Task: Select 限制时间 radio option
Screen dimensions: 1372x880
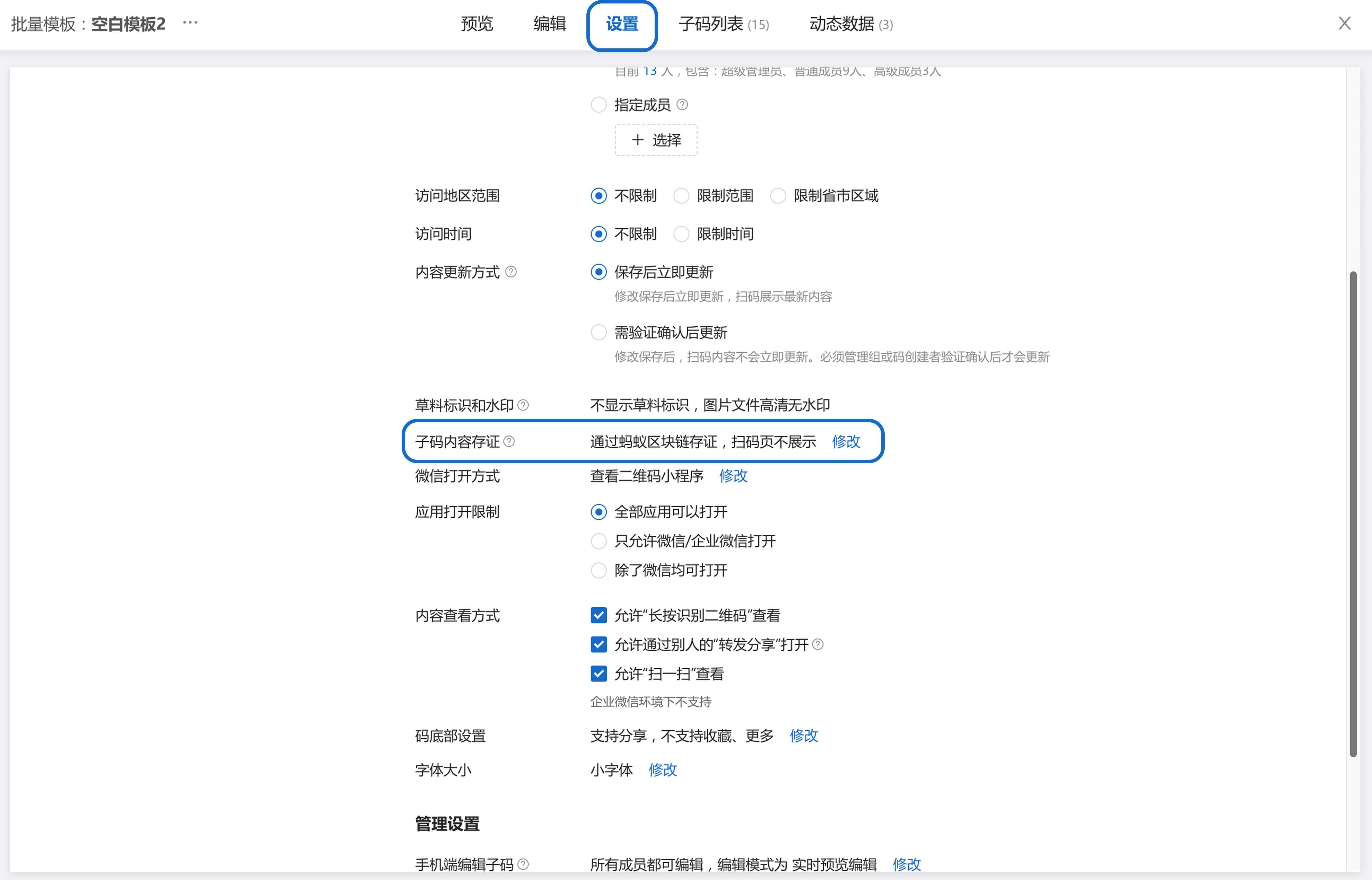Action: pos(681,234)
